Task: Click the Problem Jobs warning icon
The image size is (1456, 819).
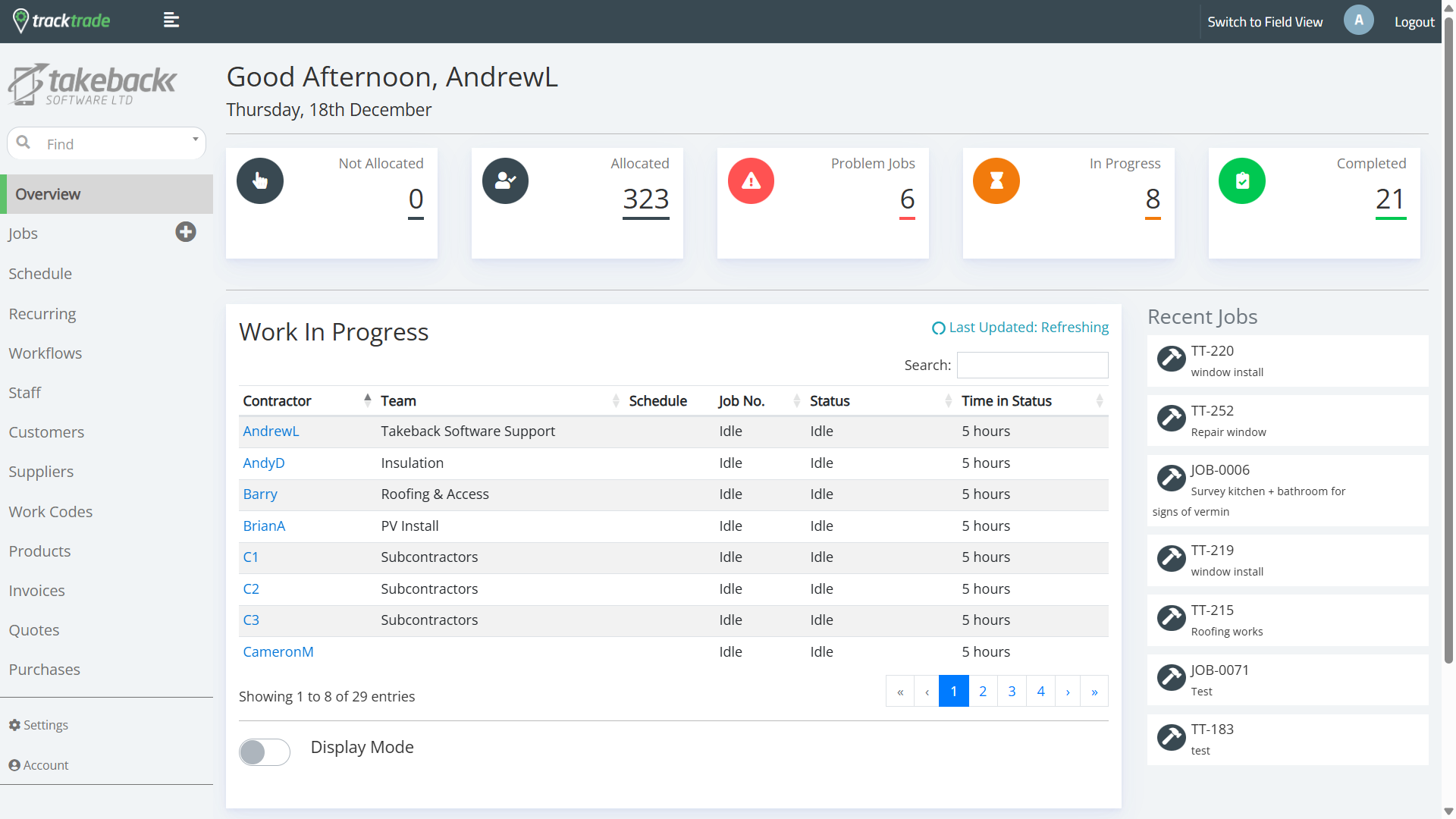Action: 751,181
